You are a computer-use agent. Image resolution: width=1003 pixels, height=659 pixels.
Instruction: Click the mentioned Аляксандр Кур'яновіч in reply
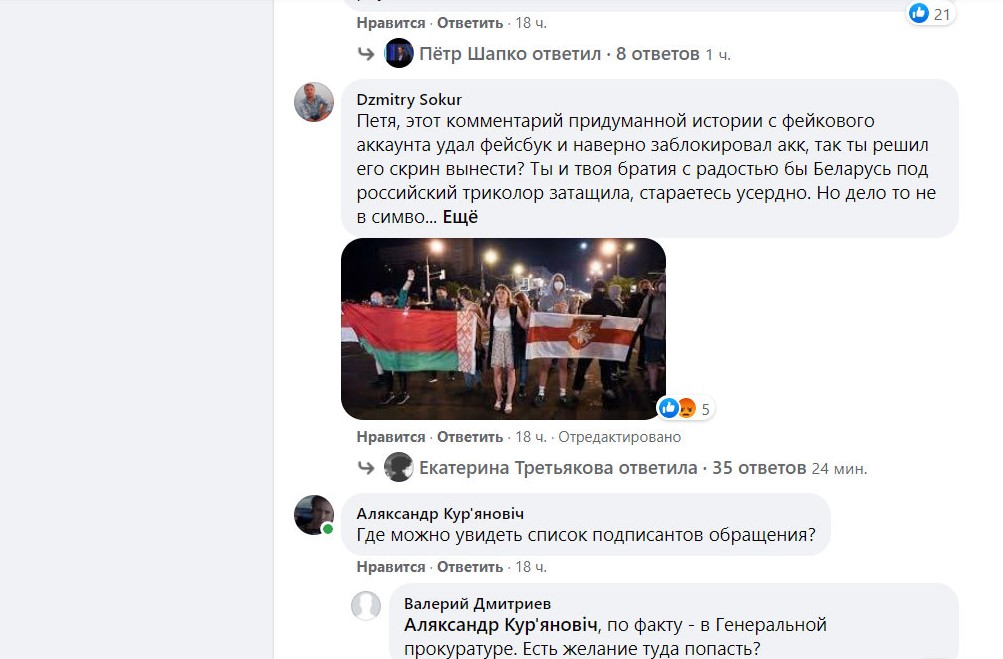(x=502, y=624)
